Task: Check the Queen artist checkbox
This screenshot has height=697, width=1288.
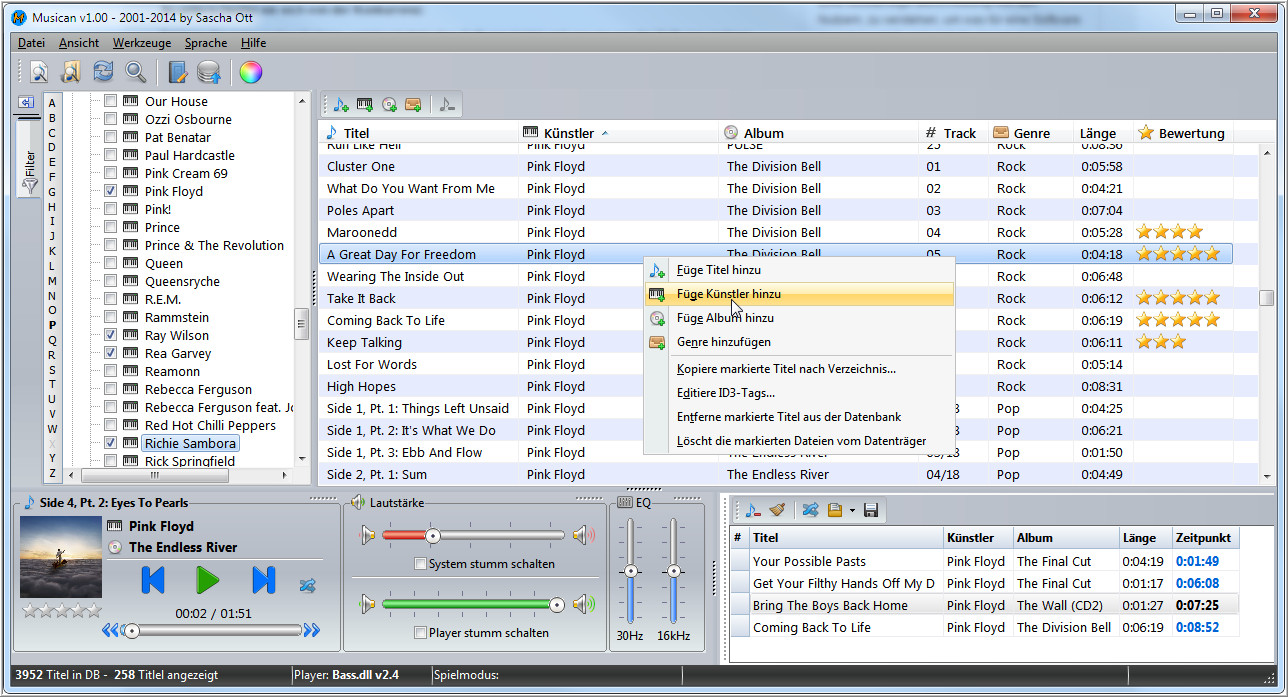Action: pyautogui.click(x=111, y=263)
